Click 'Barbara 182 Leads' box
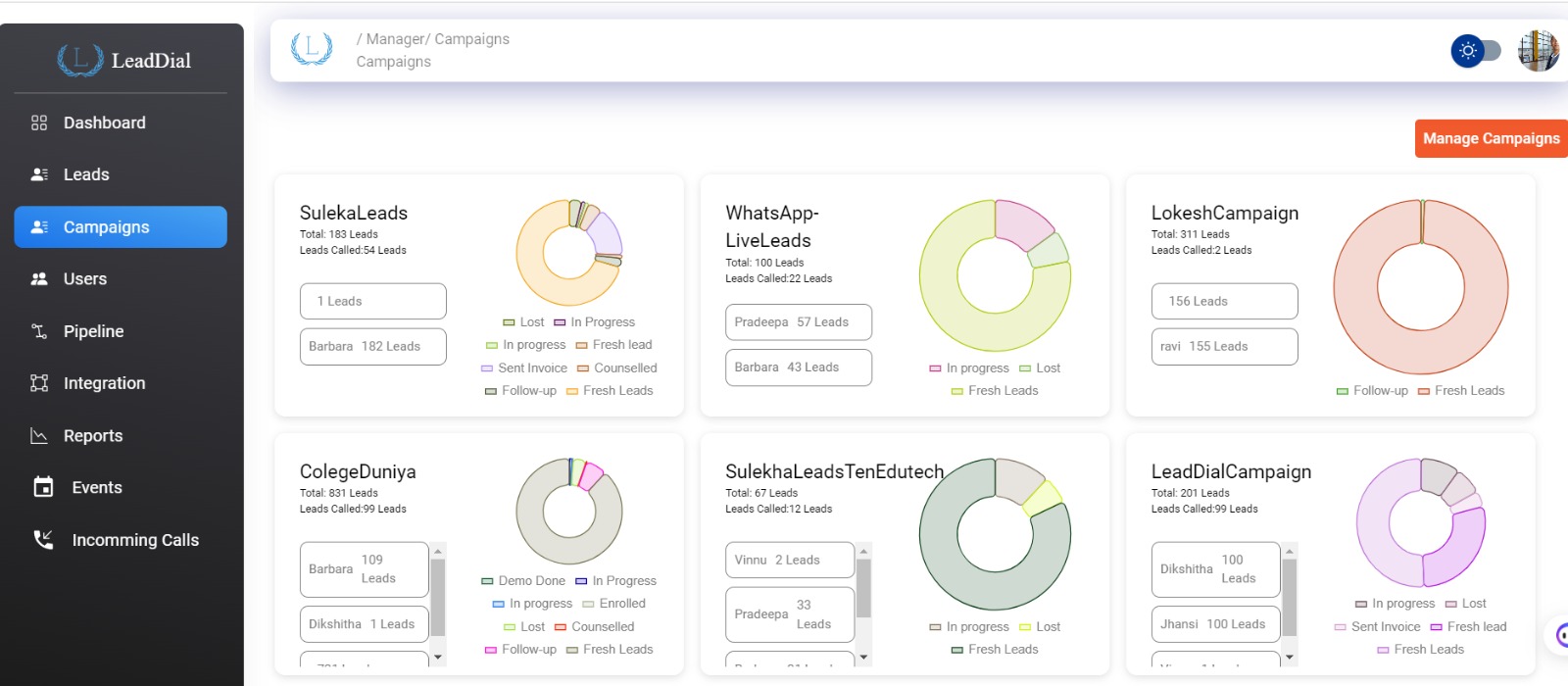Viewport: 1568px width, 686px height. 373,346
